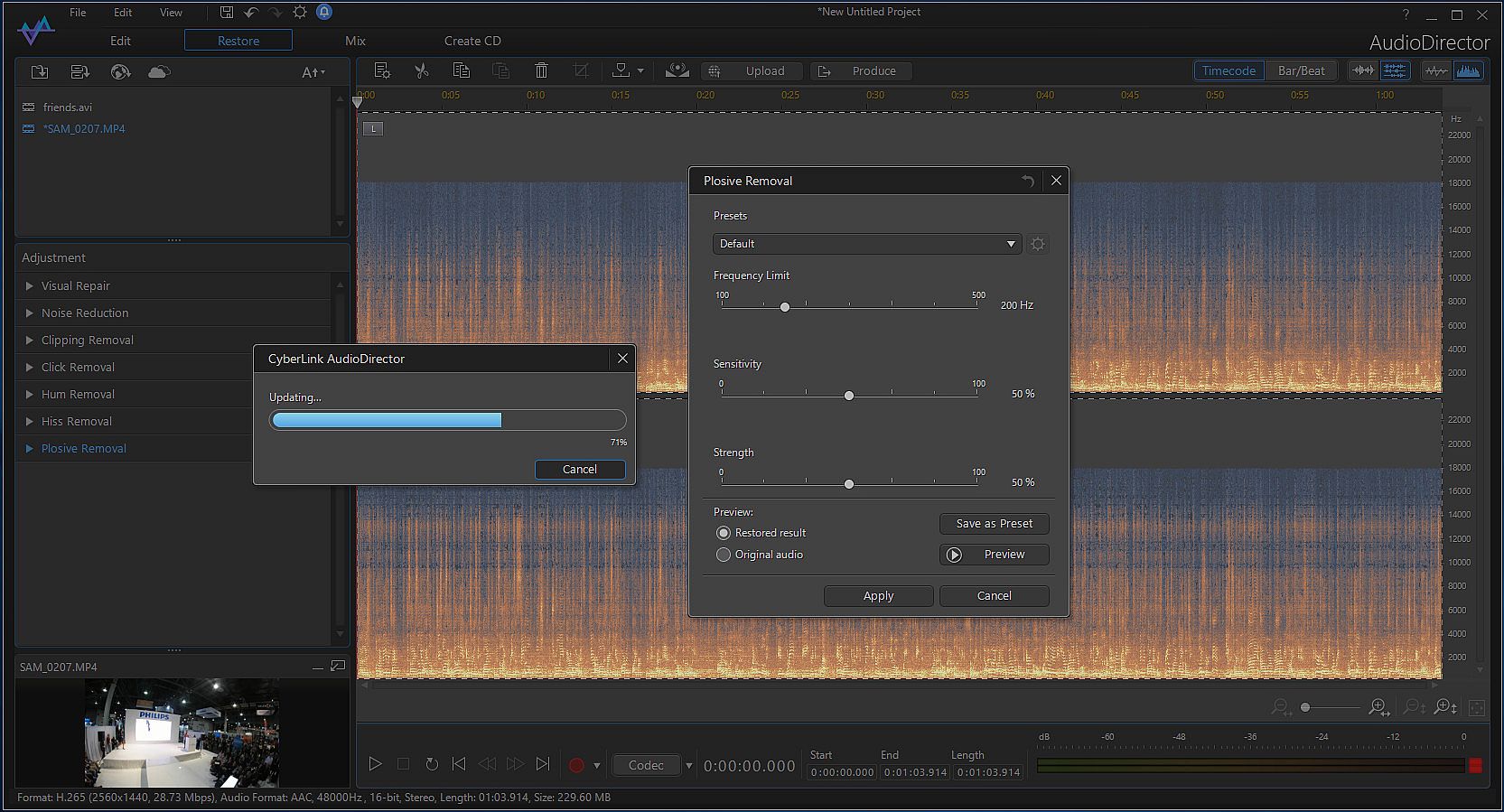Click the Import media icon
This screenshot has height=812, width=1504.
click(x=40, y=72)
